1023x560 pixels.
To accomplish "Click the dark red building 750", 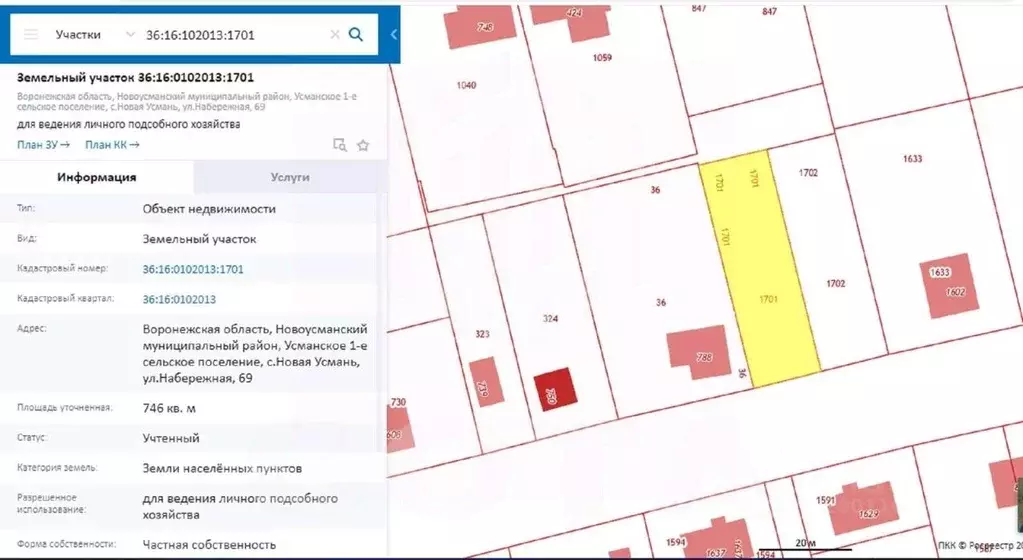I will coord(555,390).
